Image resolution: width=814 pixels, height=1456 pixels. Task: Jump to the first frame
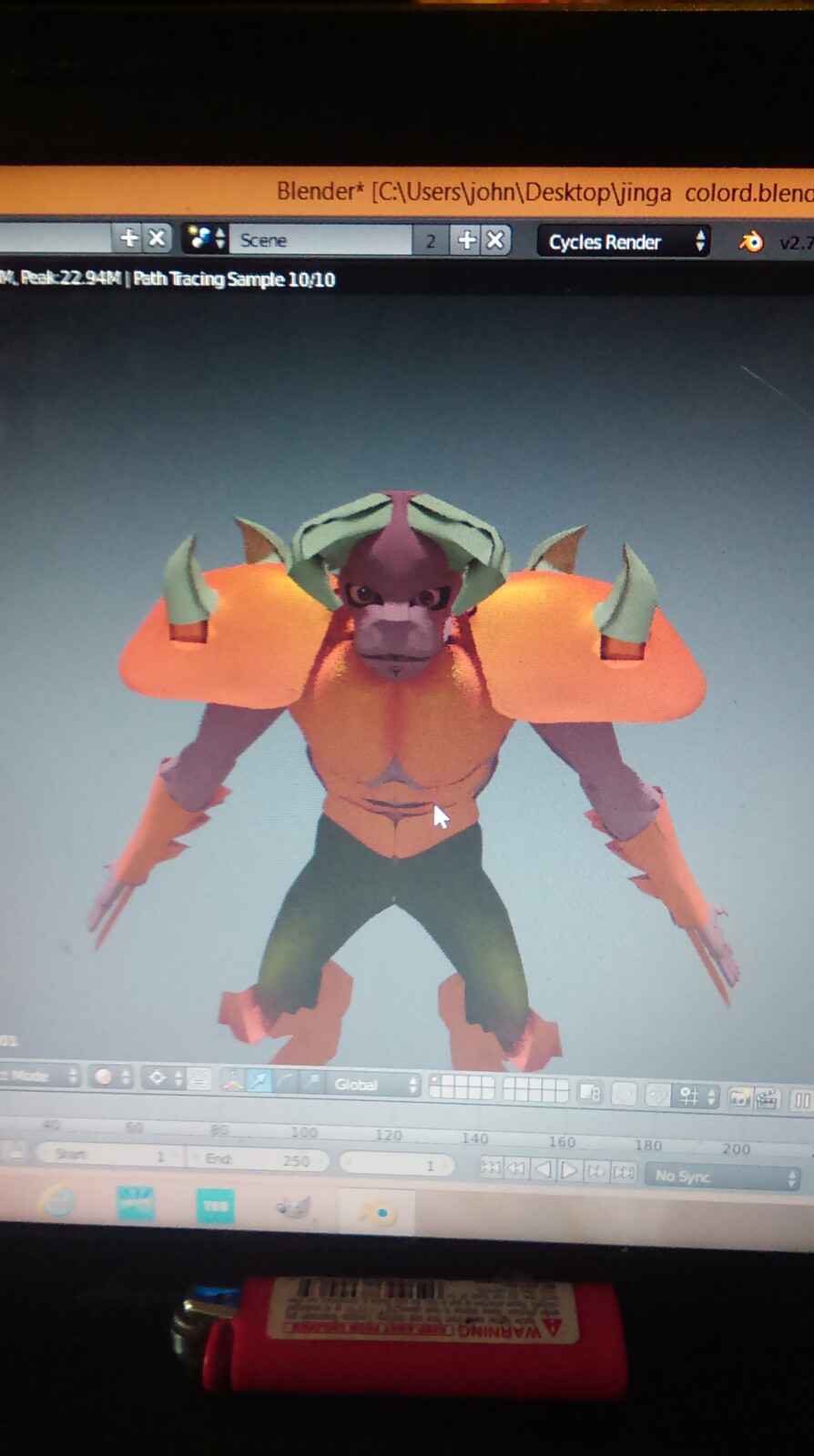point(490,1167)
